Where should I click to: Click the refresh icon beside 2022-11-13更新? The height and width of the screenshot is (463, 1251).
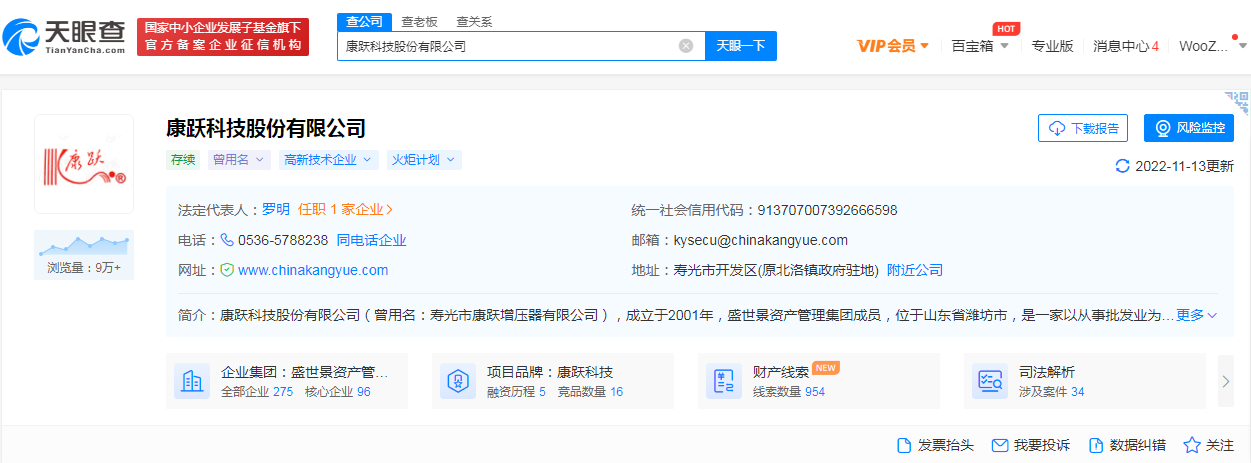pos(1122,166)
